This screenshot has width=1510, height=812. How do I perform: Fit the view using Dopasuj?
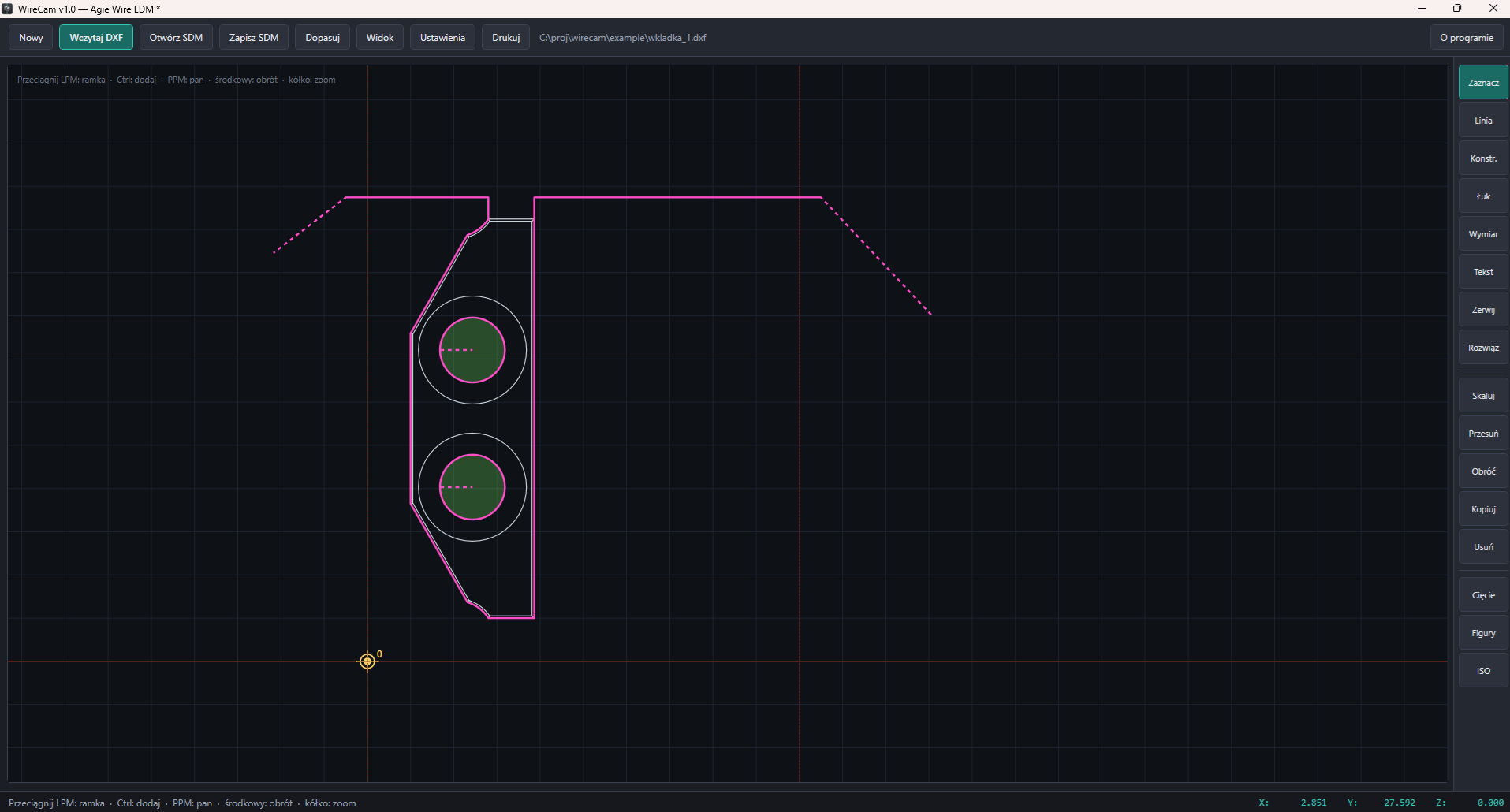[x=323, y=38]
